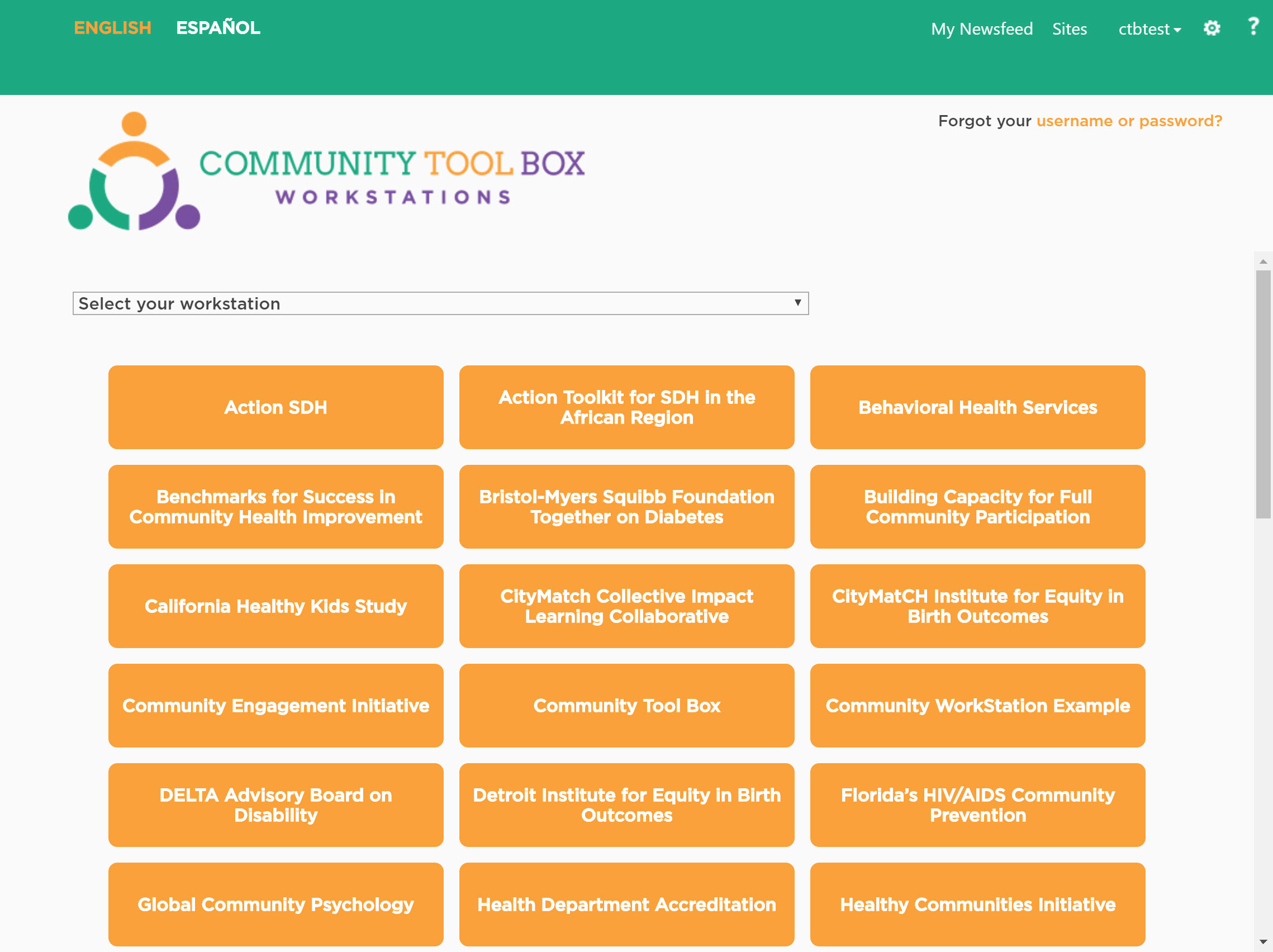The width and height of the screenshot is (1273, 952).
Task: Open the Select your workstation dropdown
Action: click(440, 303)
